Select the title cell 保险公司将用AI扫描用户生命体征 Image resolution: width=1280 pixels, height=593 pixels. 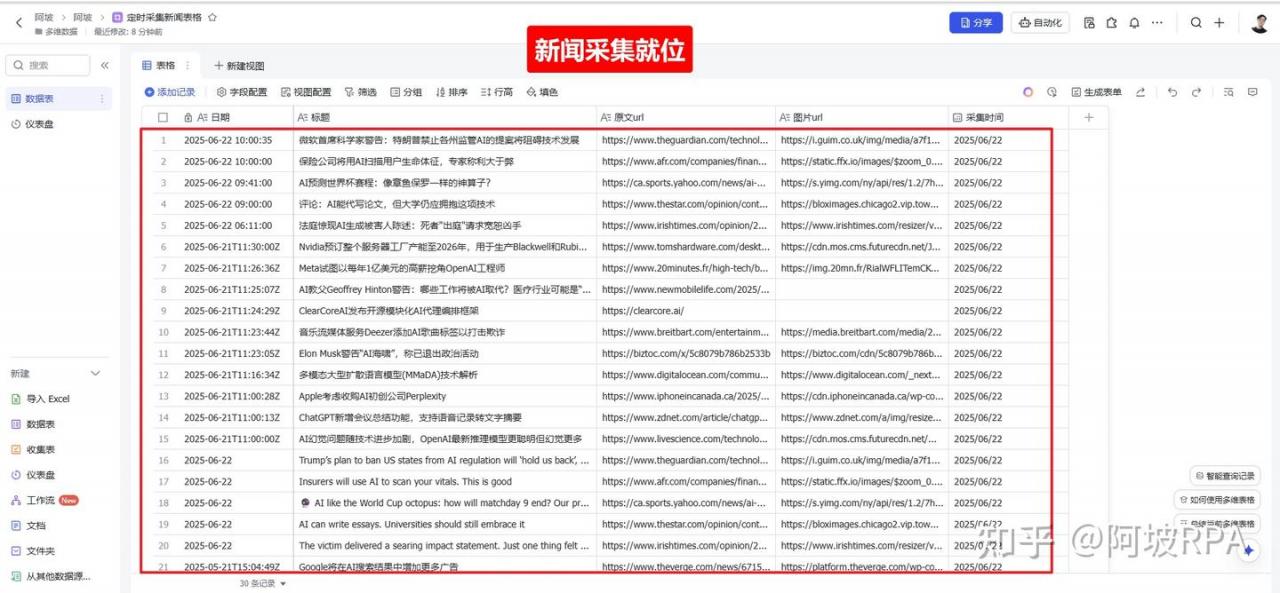(x=445, y=161)
